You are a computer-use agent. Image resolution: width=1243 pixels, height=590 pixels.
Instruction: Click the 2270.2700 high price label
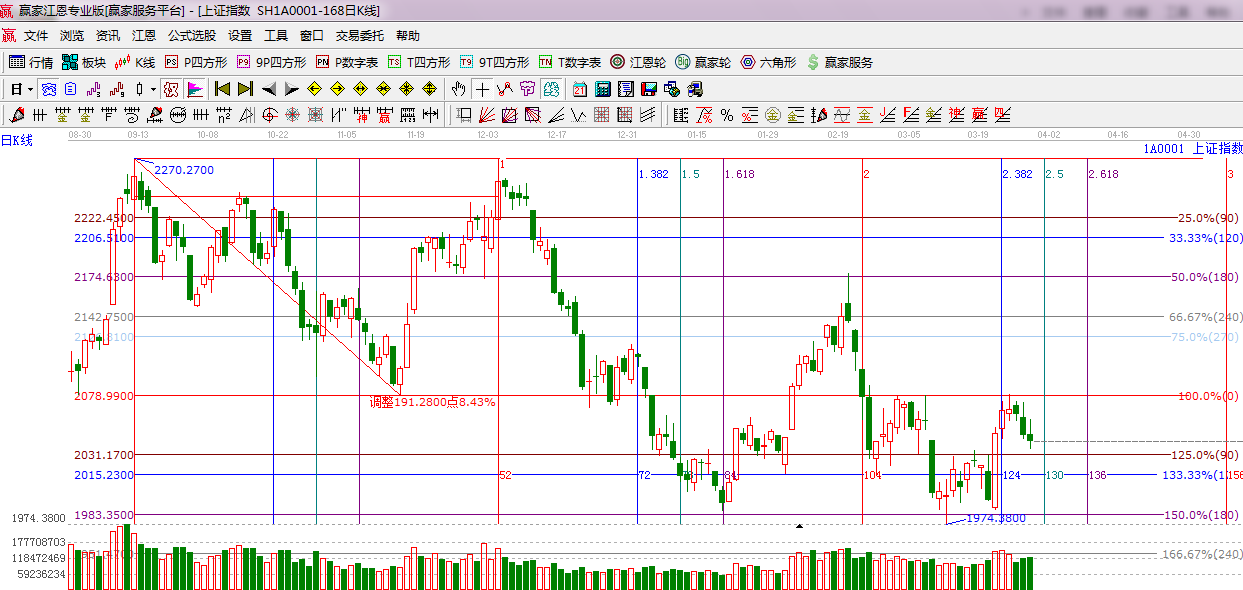pos(183,170)
